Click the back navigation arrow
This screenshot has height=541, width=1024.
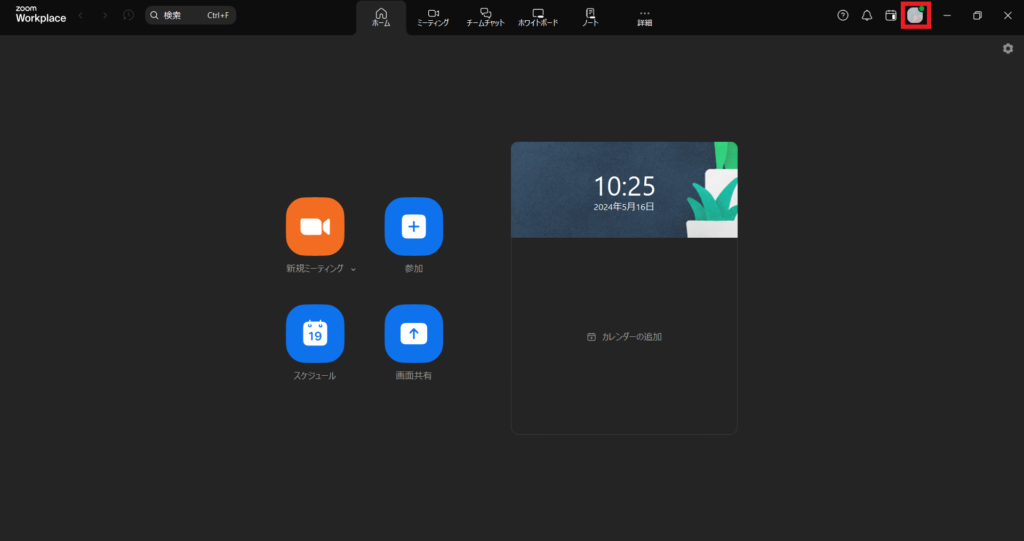81,16
